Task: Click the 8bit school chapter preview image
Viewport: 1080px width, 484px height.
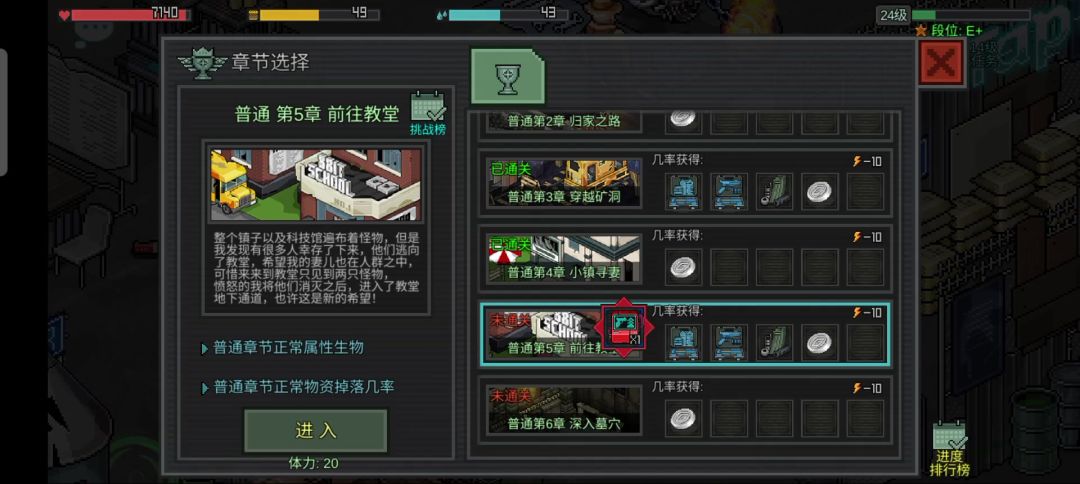Action: [x=316, y=185]
